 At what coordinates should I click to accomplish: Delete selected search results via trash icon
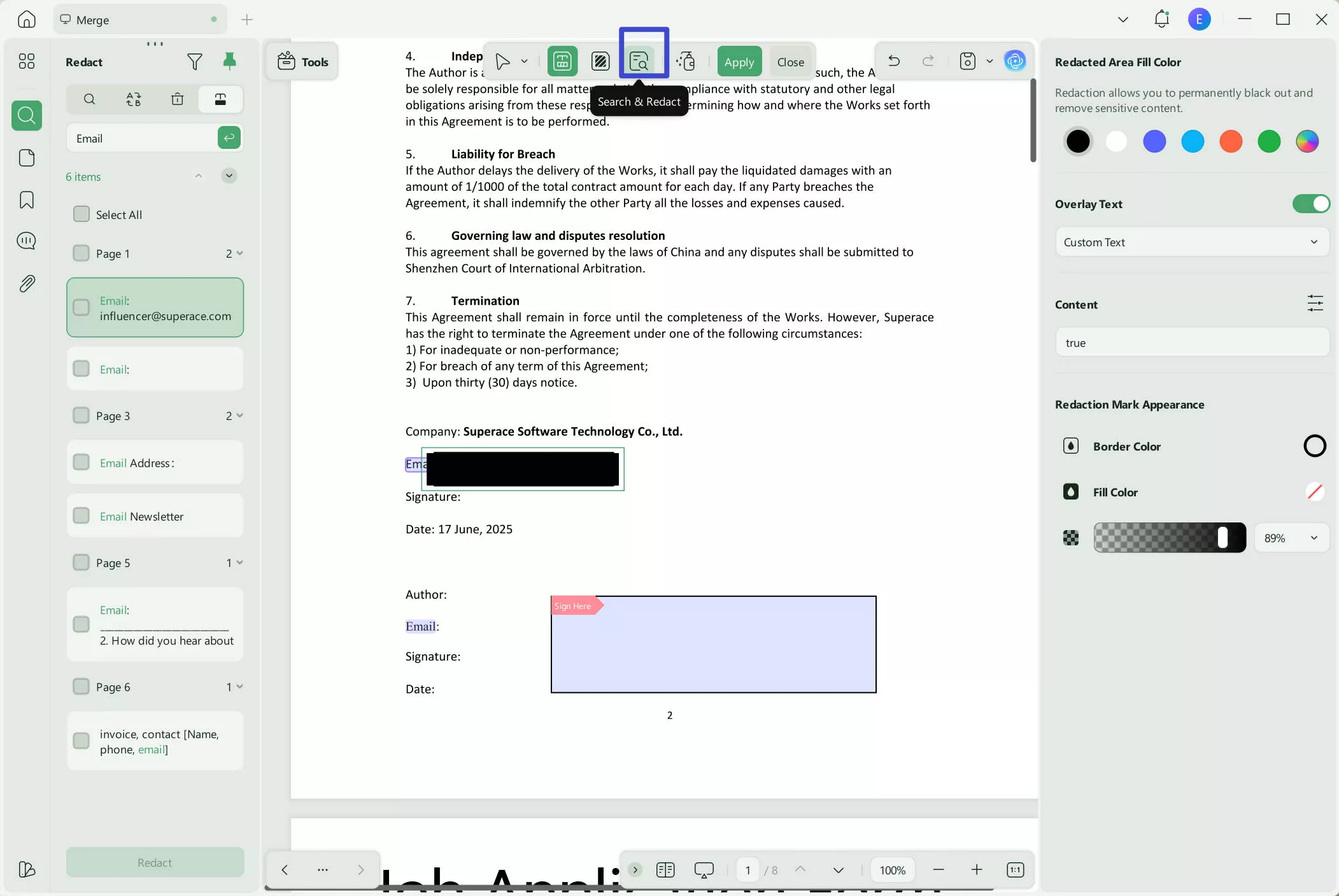177,99
